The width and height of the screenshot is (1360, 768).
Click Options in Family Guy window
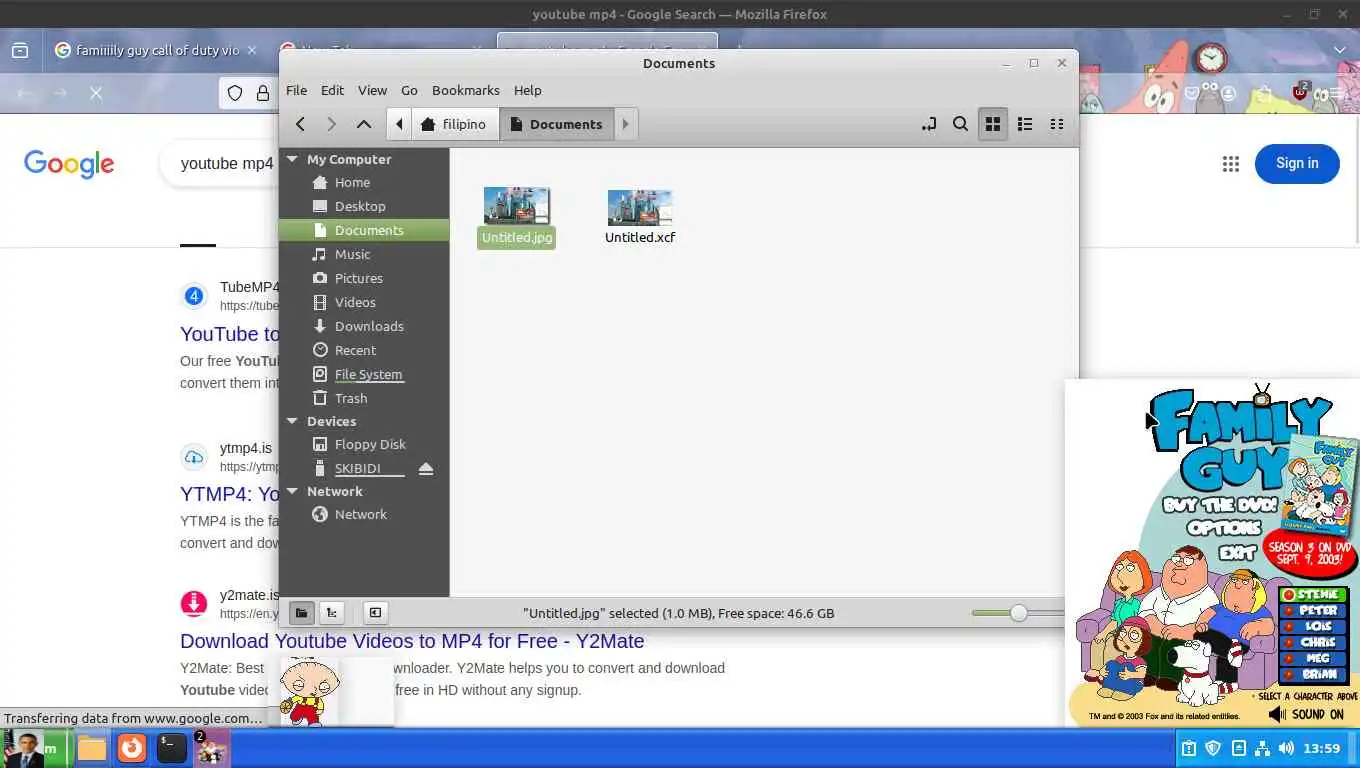click(x=1225, y=527)
